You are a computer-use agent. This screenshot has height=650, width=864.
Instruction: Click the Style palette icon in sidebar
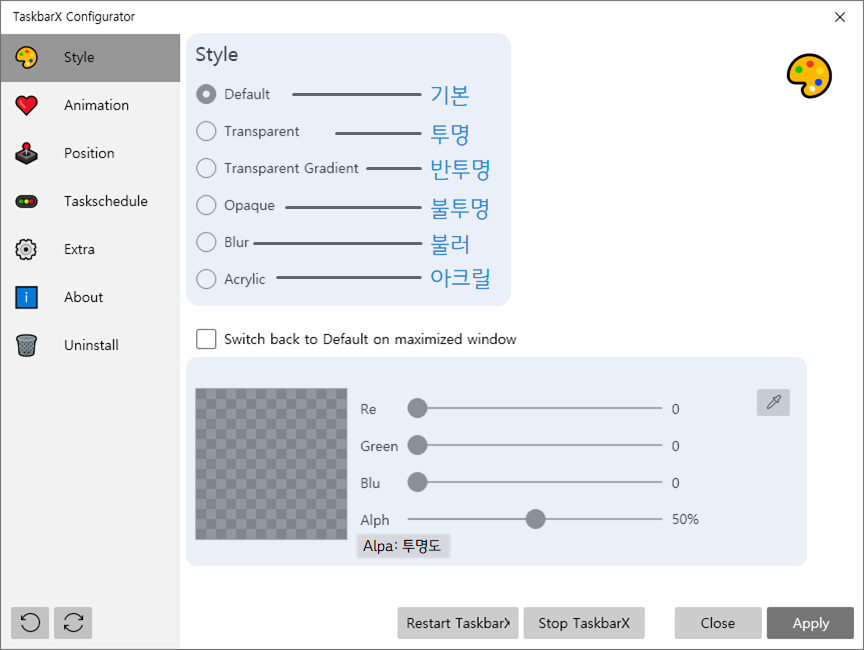[26, 57]
